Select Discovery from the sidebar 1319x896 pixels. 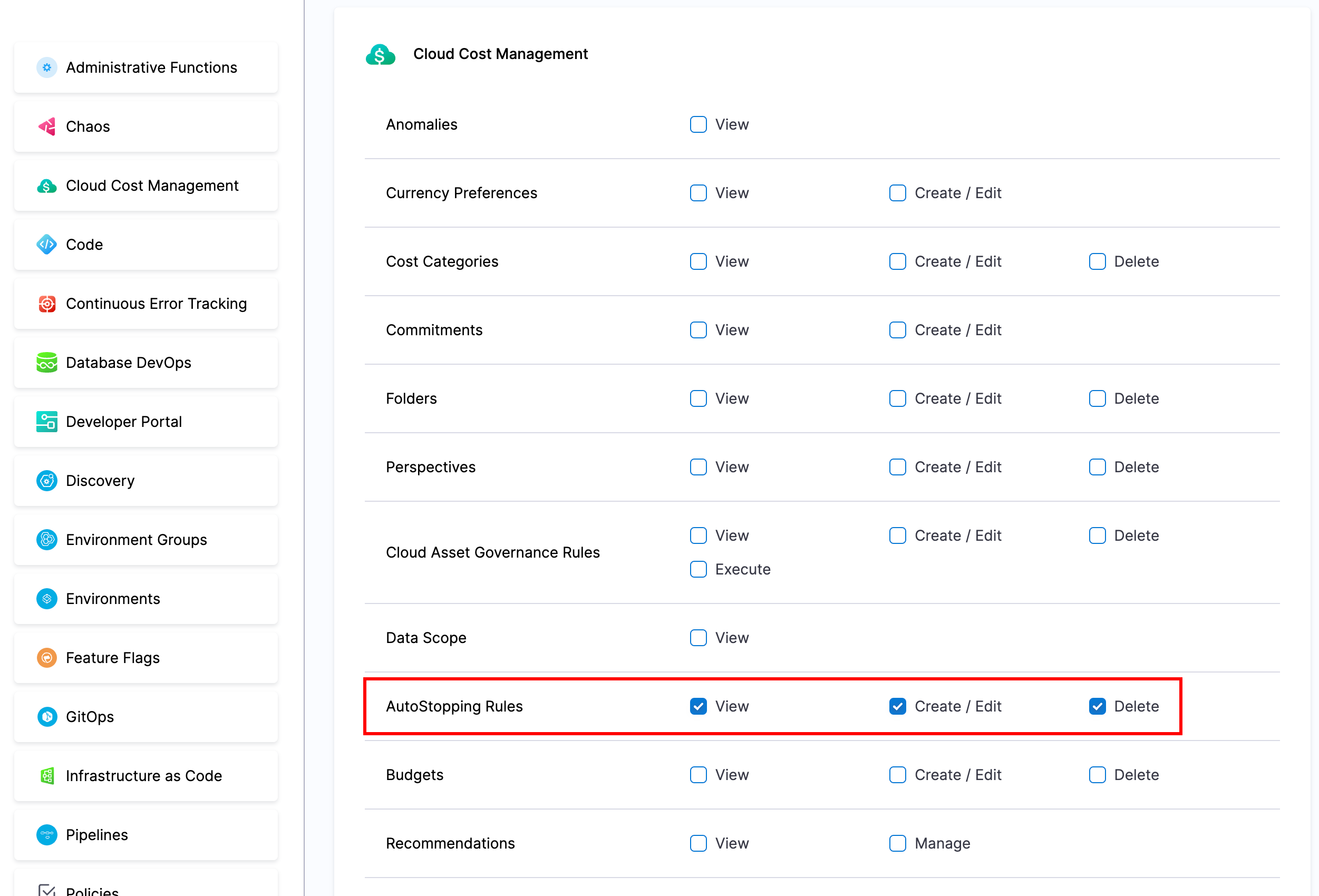[x=146, y=481]
